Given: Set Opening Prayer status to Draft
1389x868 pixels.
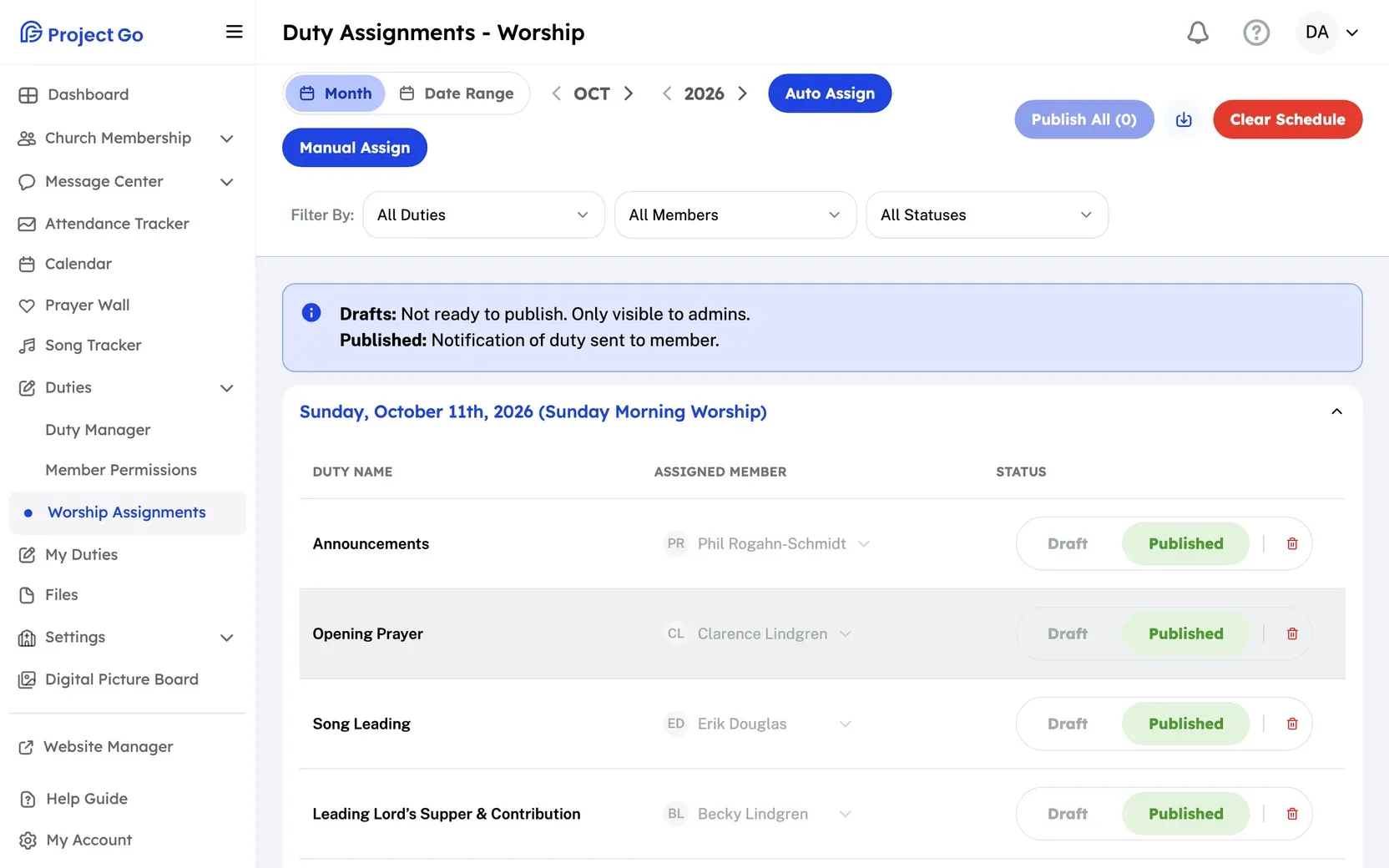Looking at the screenshot, I should [1068, 633].
